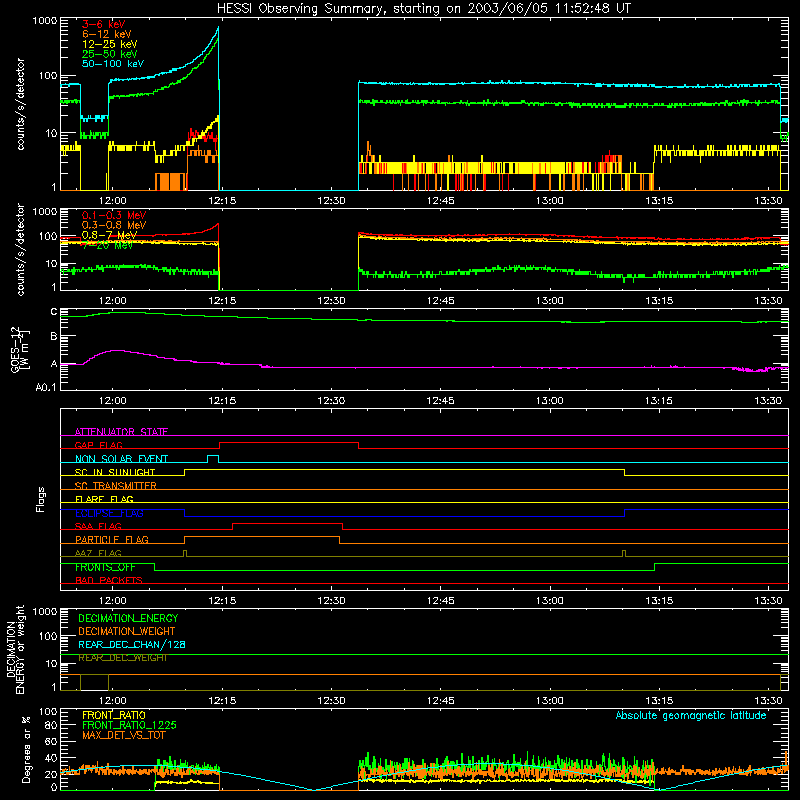The image size is (800, 800).
Task: Click the 'ECLIPSE_FLAG' label
Action: pos(109,513)
